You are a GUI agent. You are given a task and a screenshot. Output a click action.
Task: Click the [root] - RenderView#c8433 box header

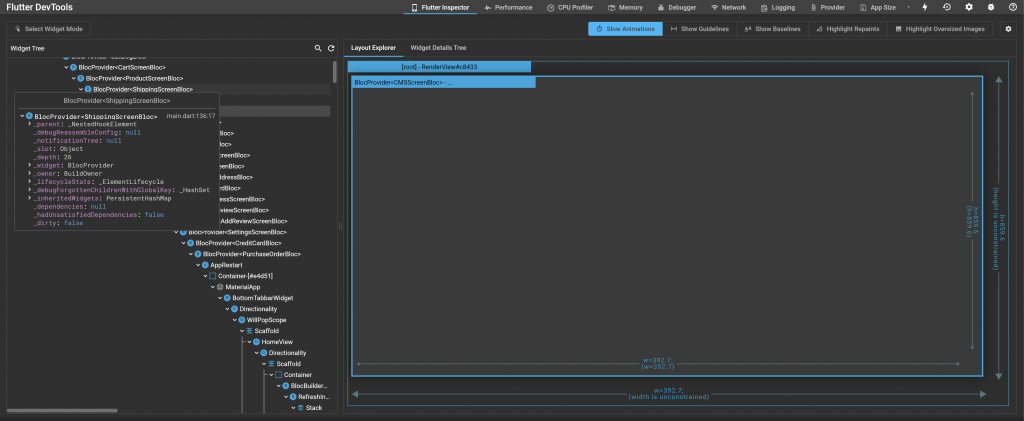pos(439,67)
